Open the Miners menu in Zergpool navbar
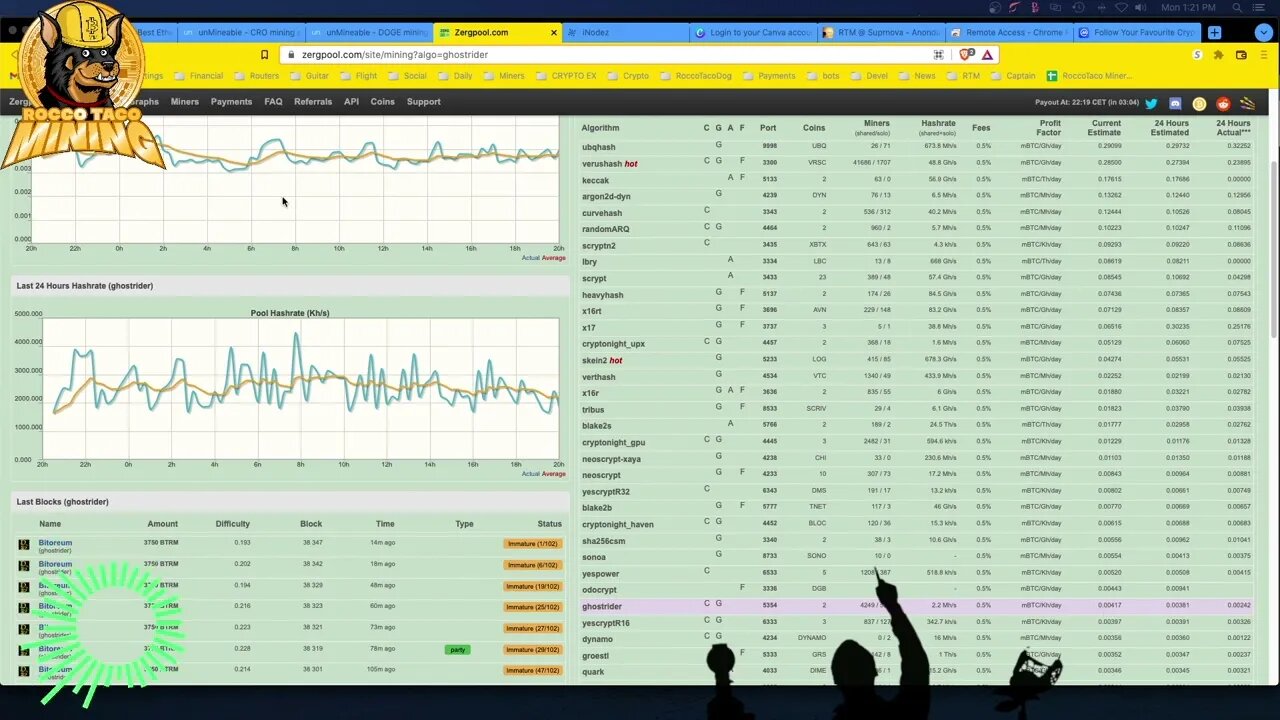This screenshot has width=1280, height=720. click(185, 102)
